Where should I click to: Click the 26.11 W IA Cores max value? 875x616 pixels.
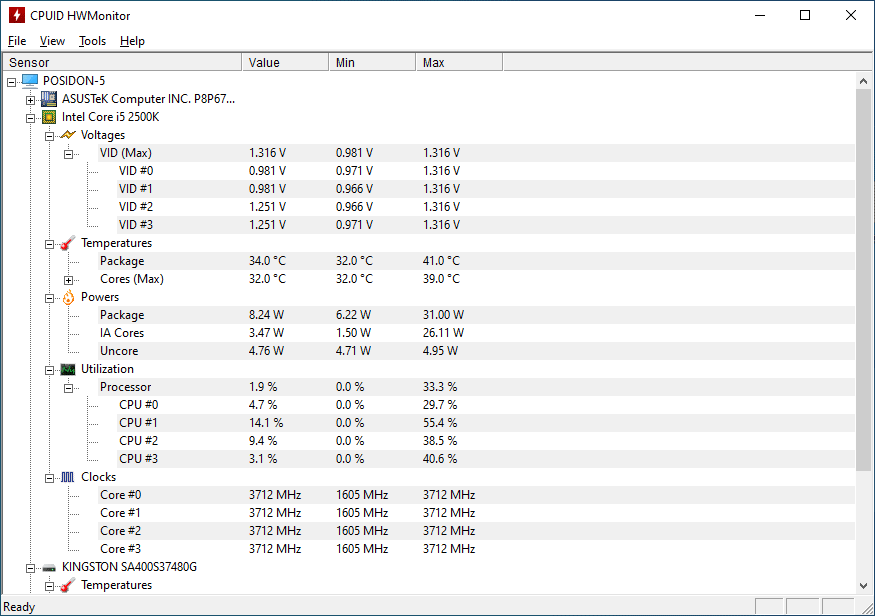tap(444, 333)
